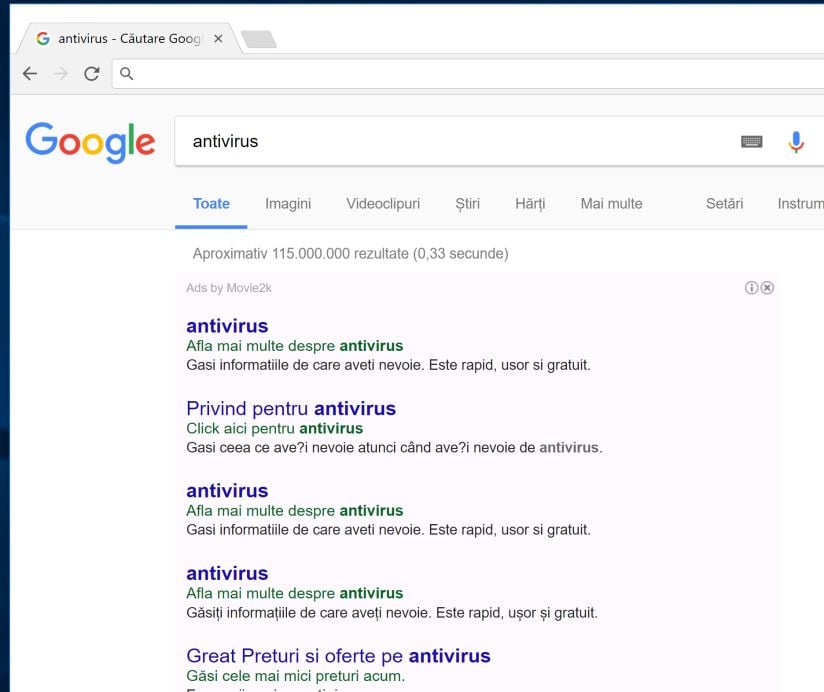This screenshot has height=692, width=824.
Task: Switch to the Hărți tab
Action: (530, 204)
